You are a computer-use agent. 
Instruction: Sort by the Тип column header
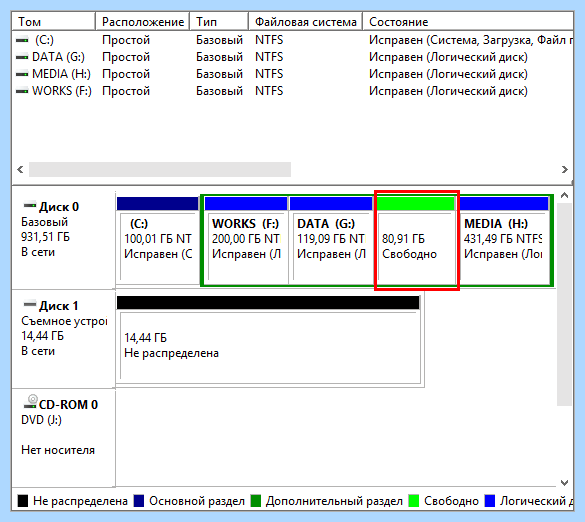(219, 22)
